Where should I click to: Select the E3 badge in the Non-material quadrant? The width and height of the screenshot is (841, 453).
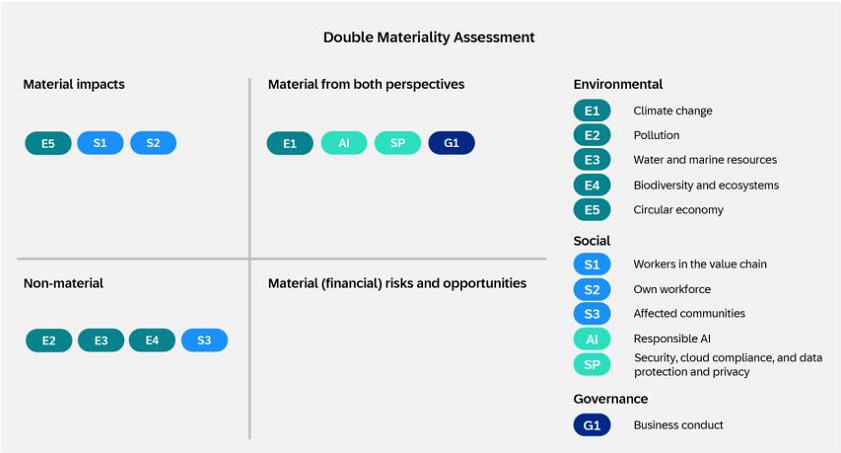[101, 341]
